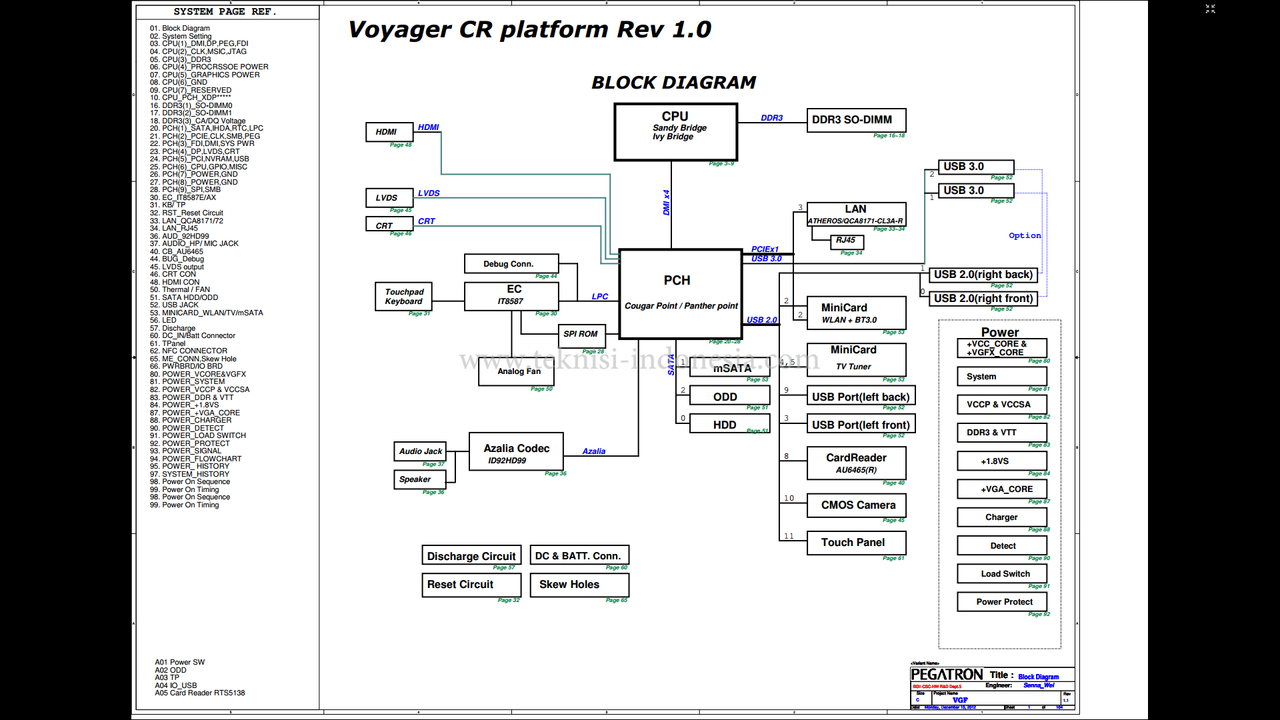Click the 'Azalia' bus label

tap(594, 451)
